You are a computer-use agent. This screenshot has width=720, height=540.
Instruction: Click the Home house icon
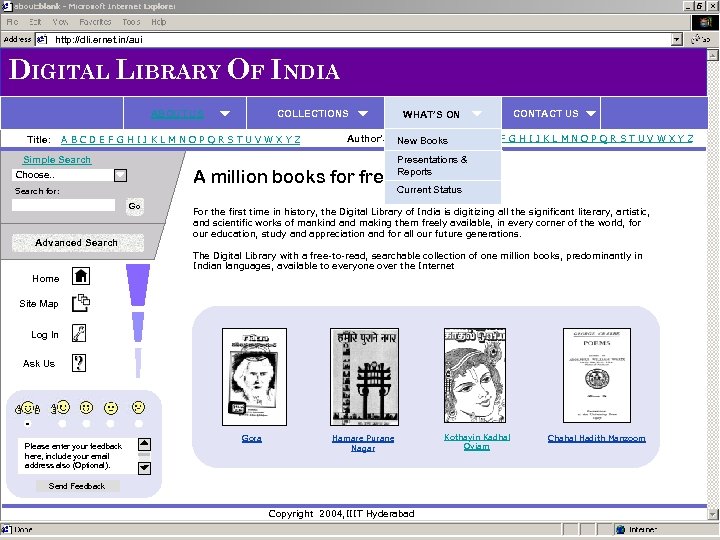pyautogui.click(x=81, y=276)
